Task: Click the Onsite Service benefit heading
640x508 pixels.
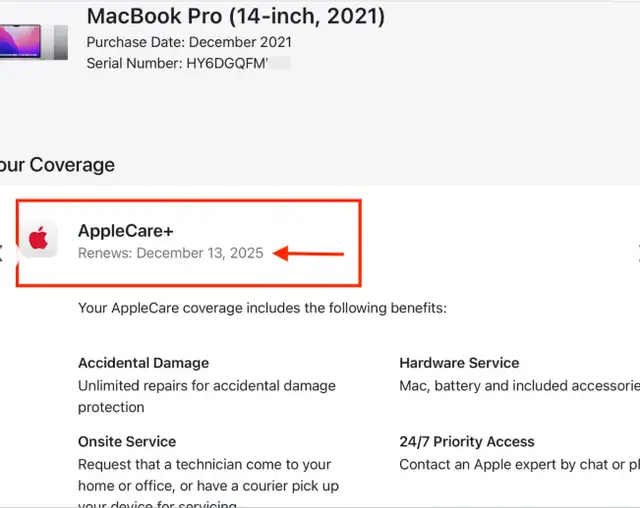Action: click(127, 441)
